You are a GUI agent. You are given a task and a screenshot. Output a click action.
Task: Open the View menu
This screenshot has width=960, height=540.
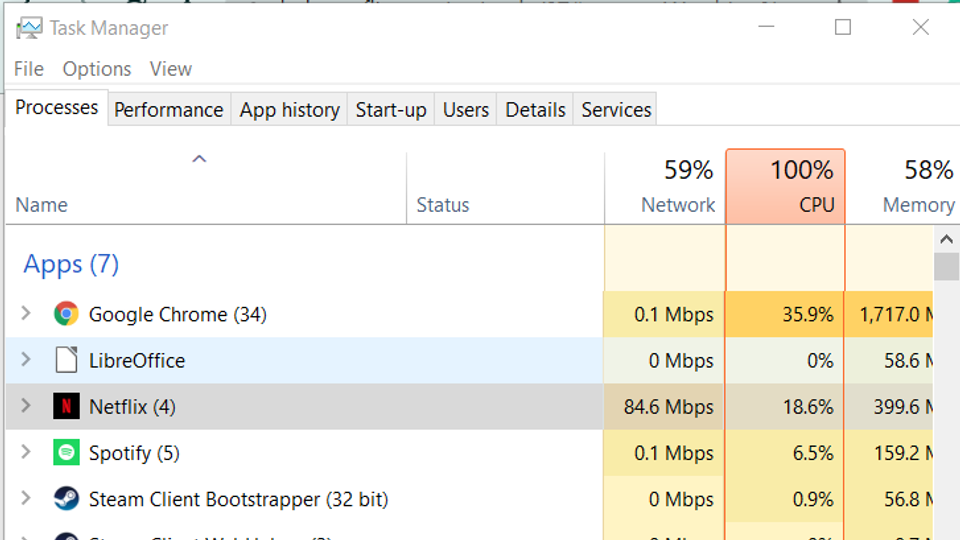pyautogui.click(x=171, y=69)
